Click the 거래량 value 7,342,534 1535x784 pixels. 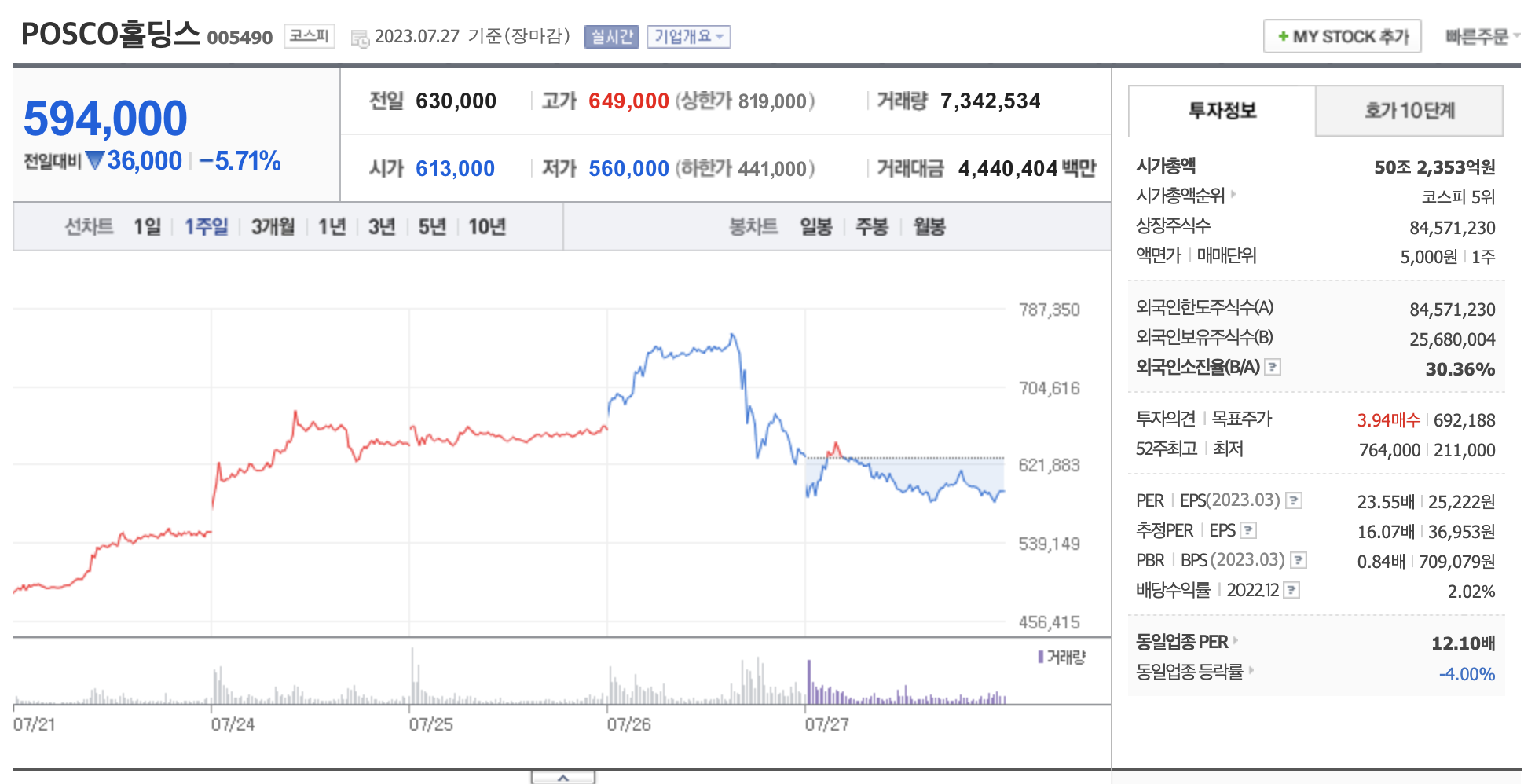(x=990, y=101)
